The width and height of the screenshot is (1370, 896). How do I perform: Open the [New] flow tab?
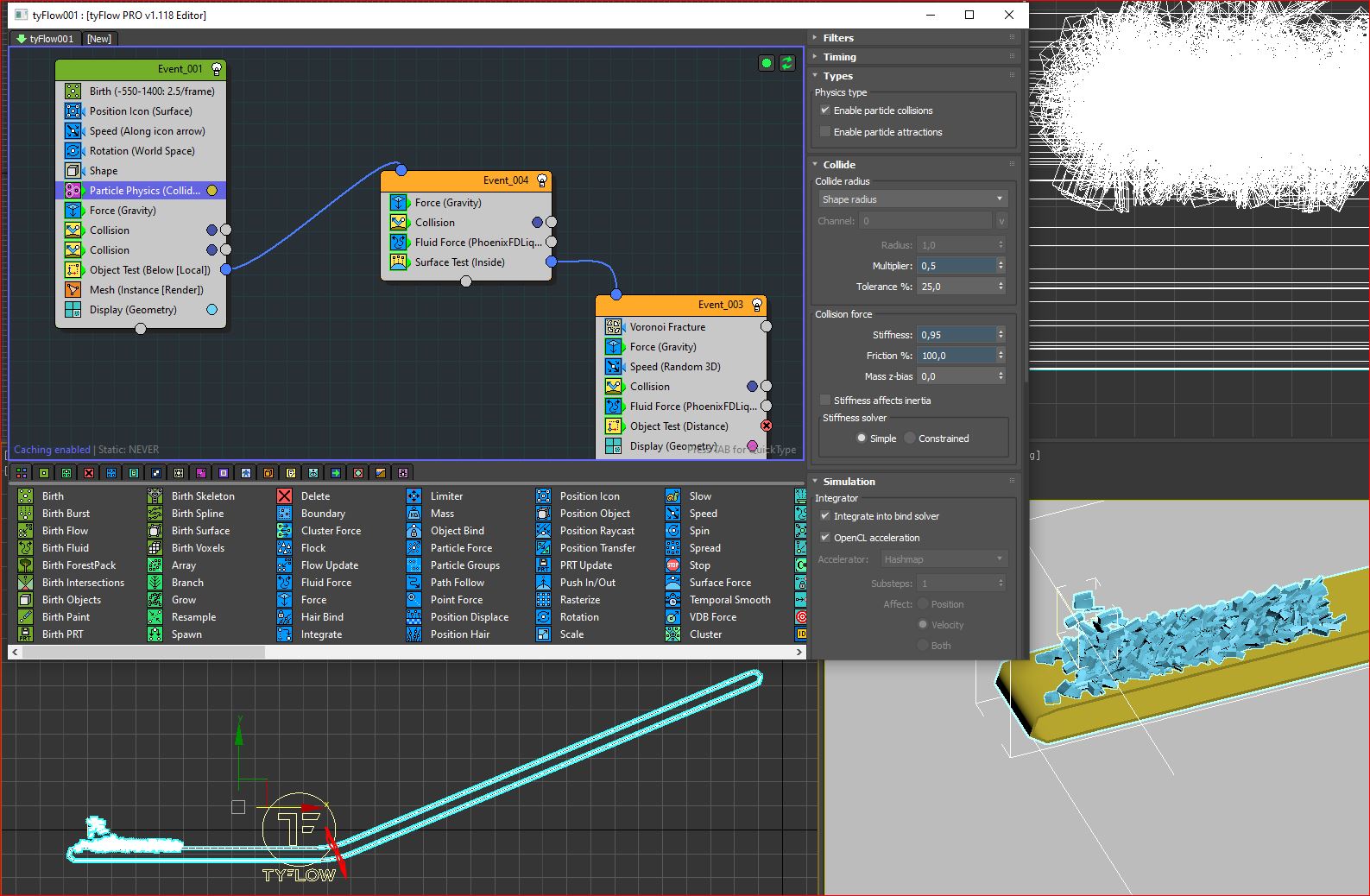tap(99, 39)
